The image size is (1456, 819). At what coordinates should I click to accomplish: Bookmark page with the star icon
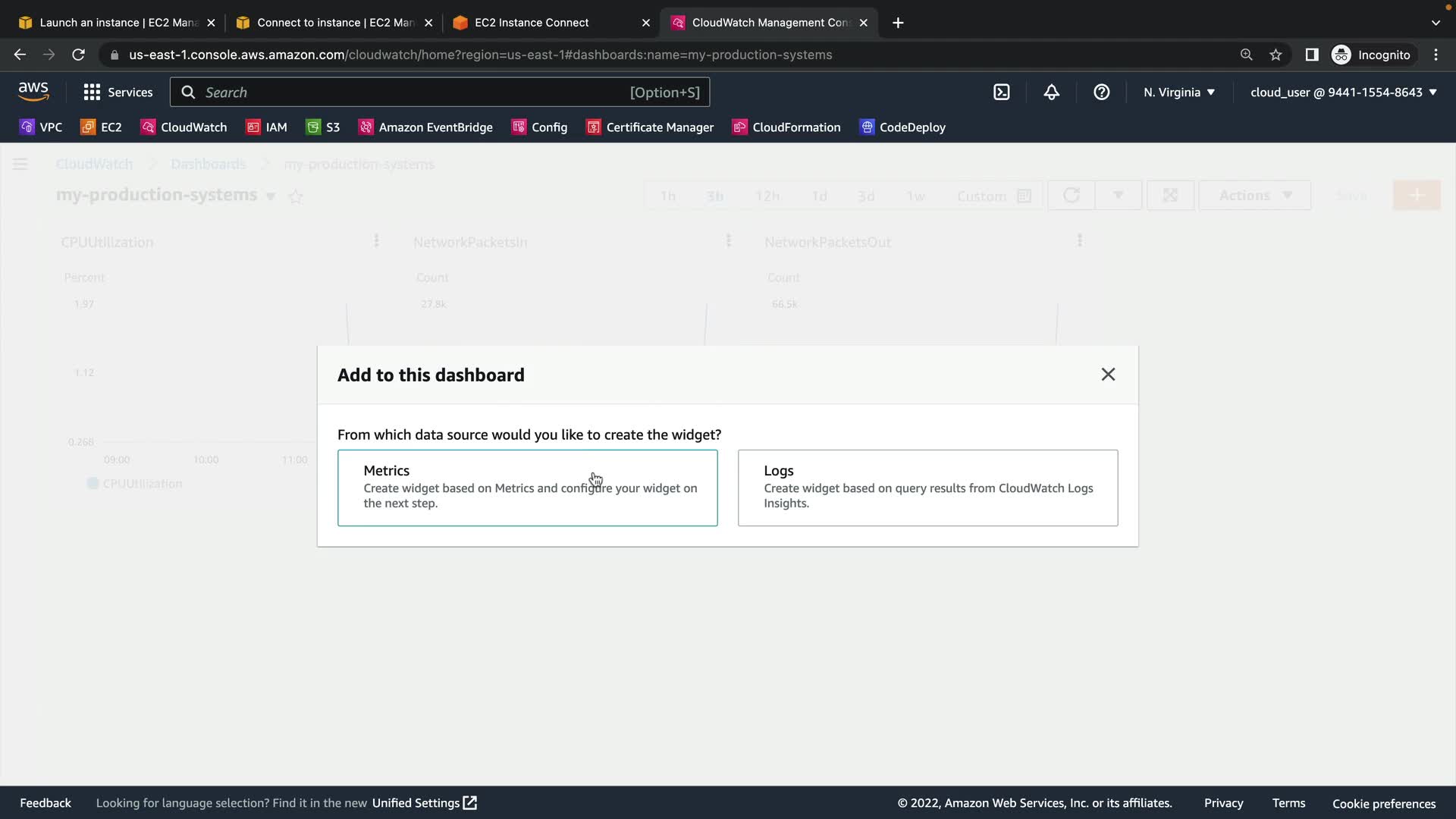[x=1276, y=55]
